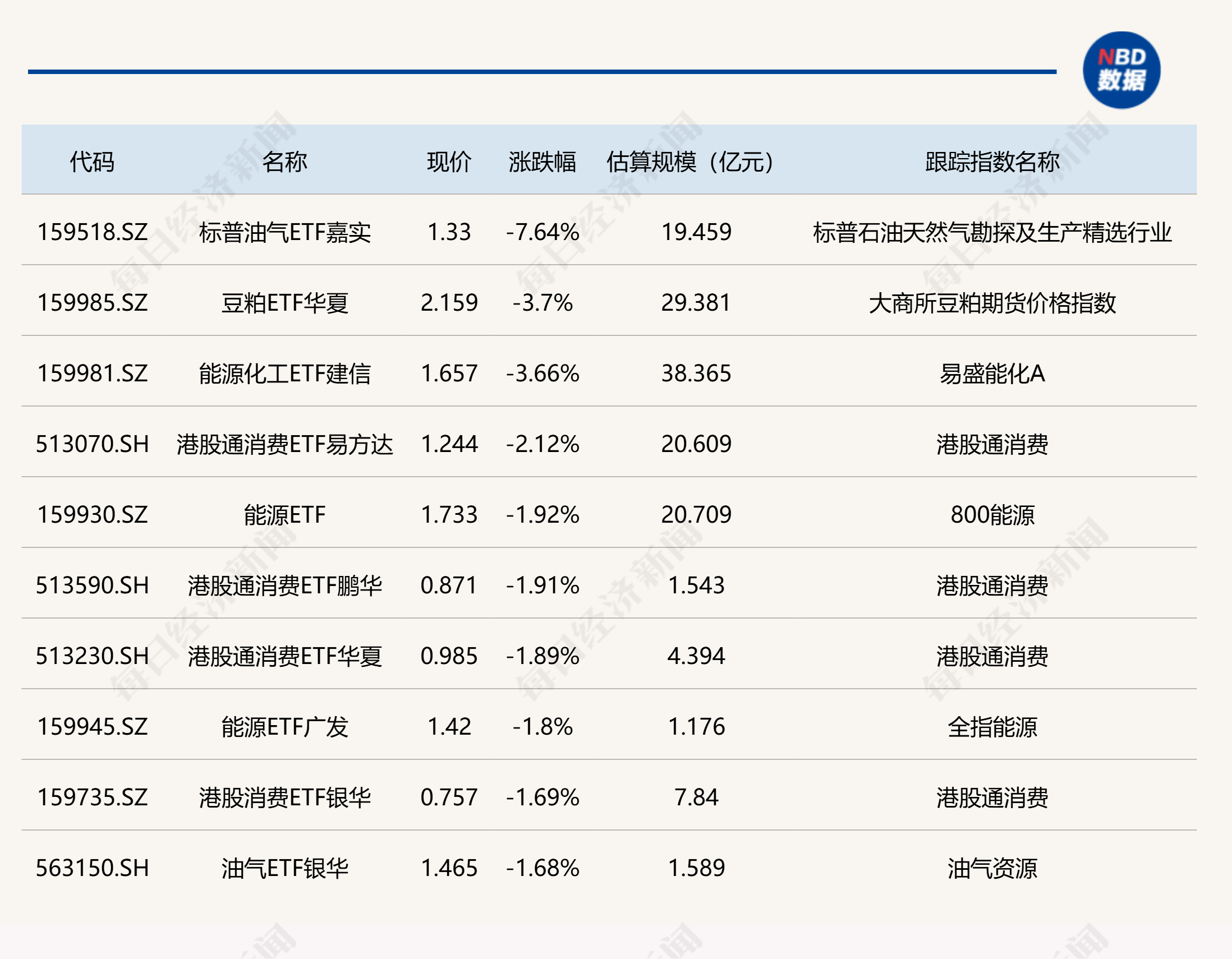Select code 513590.SH

pyautogui.click(x=92, y=585)
